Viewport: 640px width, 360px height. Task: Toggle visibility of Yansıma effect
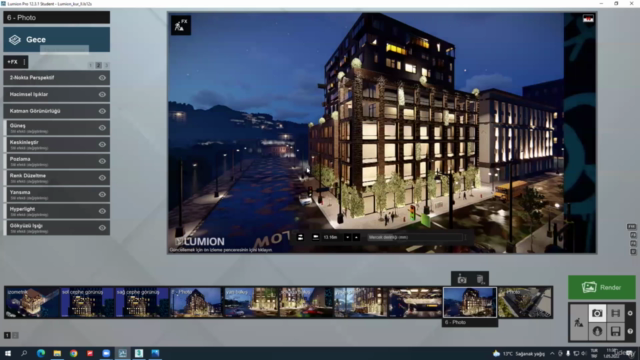point(102,194)
